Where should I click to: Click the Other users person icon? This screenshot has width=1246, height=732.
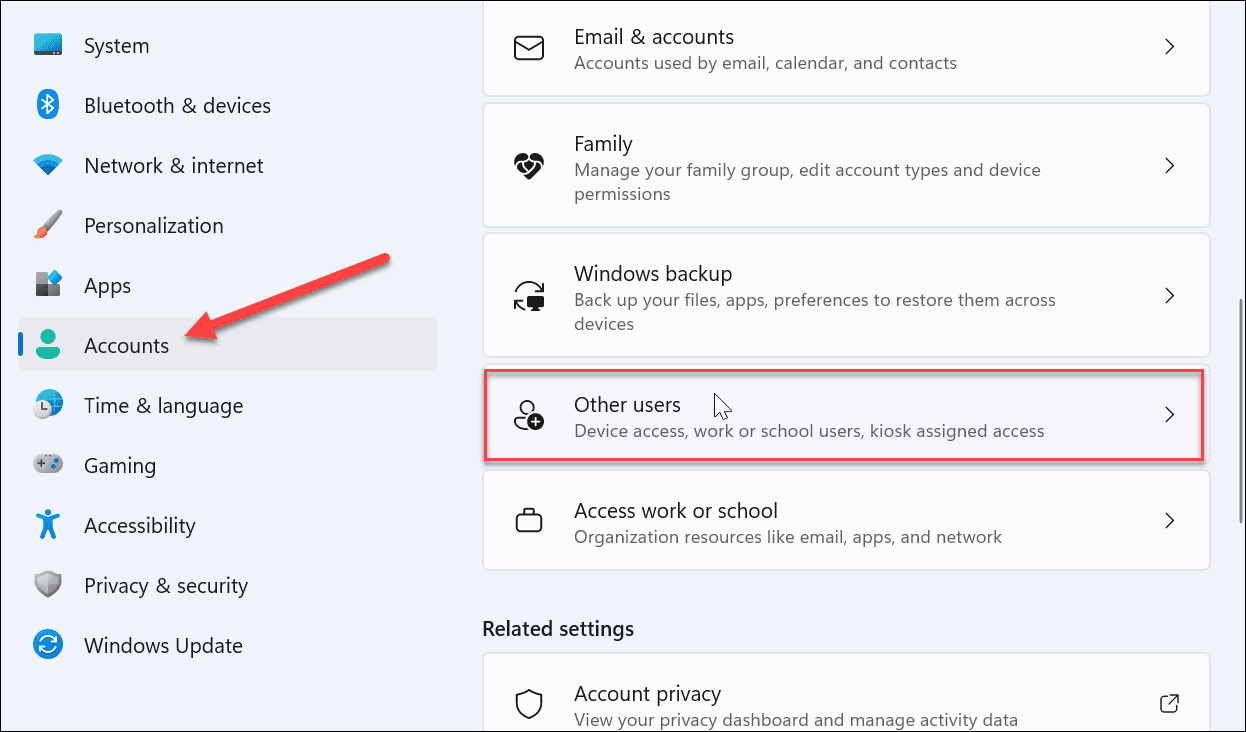[529, 415]
